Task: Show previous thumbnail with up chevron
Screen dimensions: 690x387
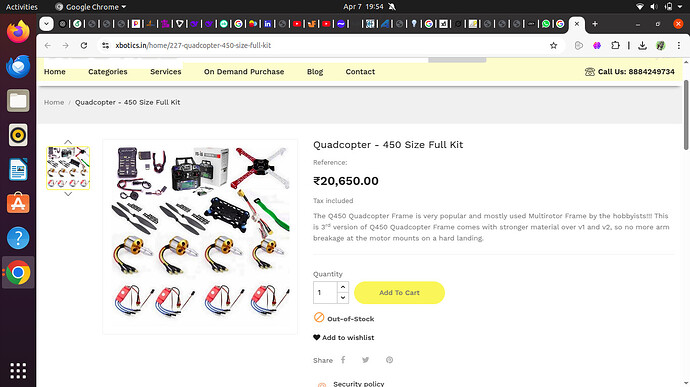Action: (68, 142)
